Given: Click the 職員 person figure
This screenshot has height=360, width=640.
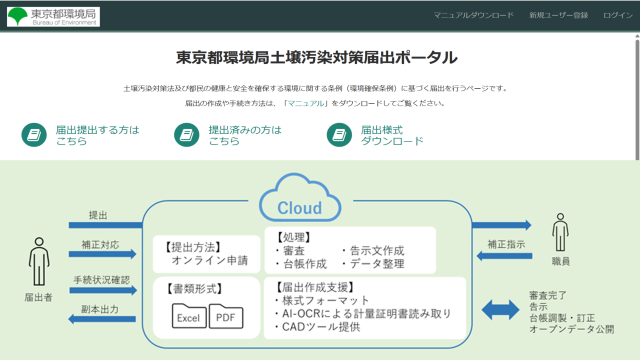Looking at the screenshot, I should [560, 232].
